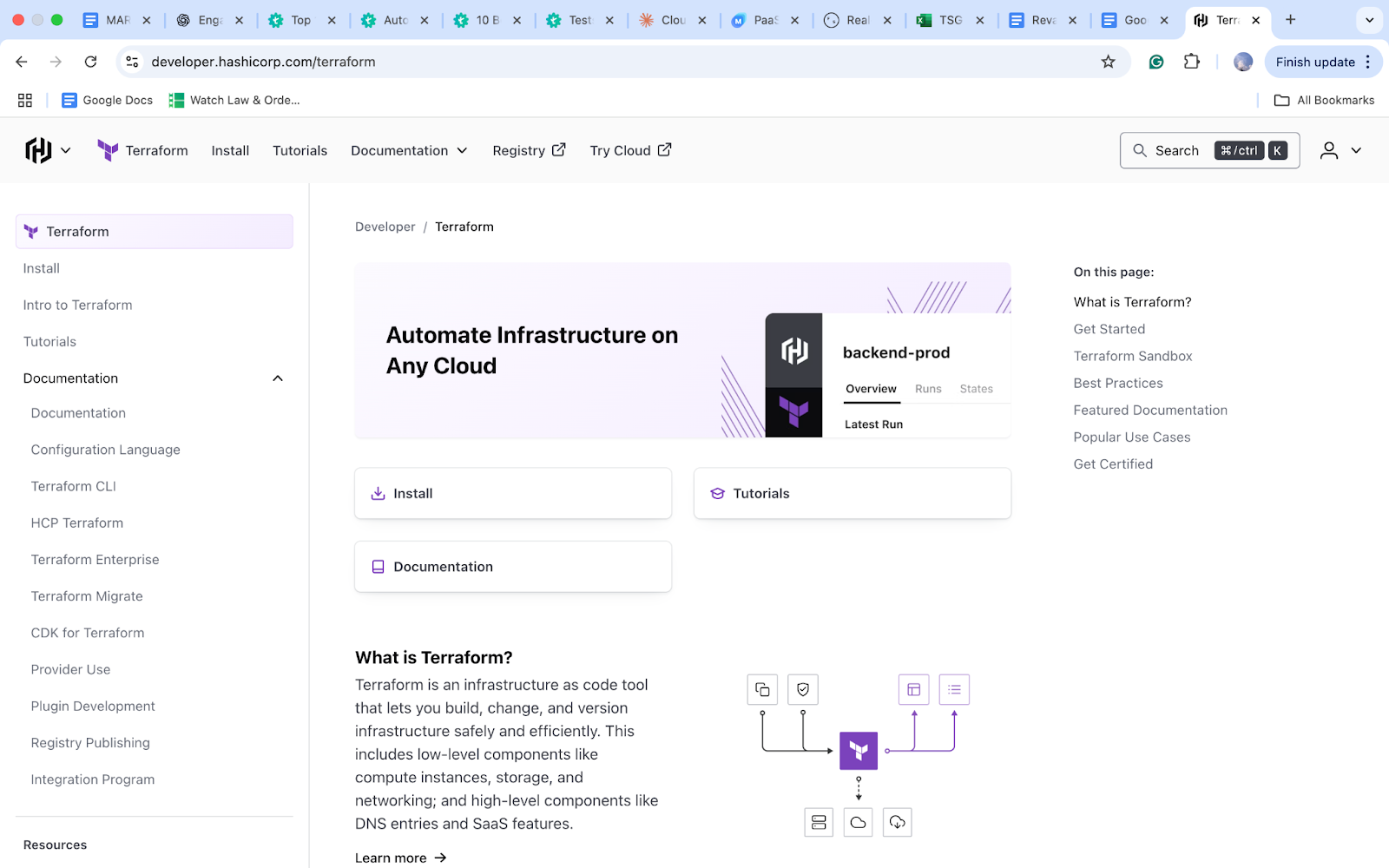Open the All Bookmarks folder
Screen dimensions: 1389x868
coord(1324,100)
